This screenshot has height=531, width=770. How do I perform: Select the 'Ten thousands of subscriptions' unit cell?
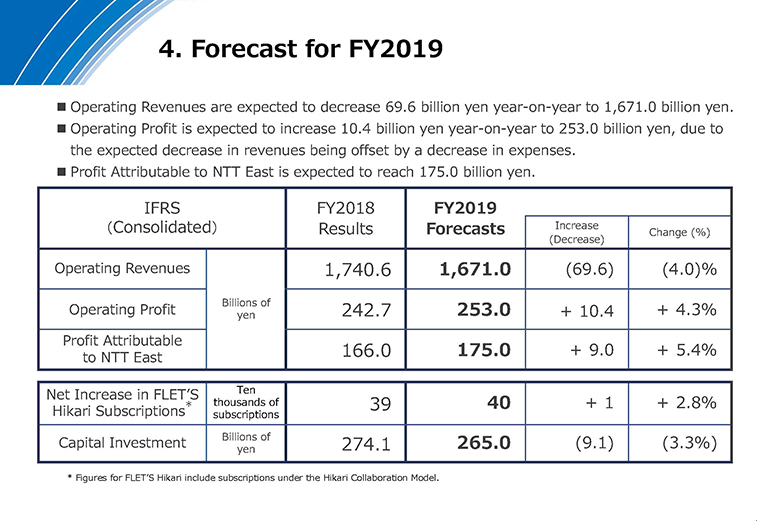pos(246,402)
